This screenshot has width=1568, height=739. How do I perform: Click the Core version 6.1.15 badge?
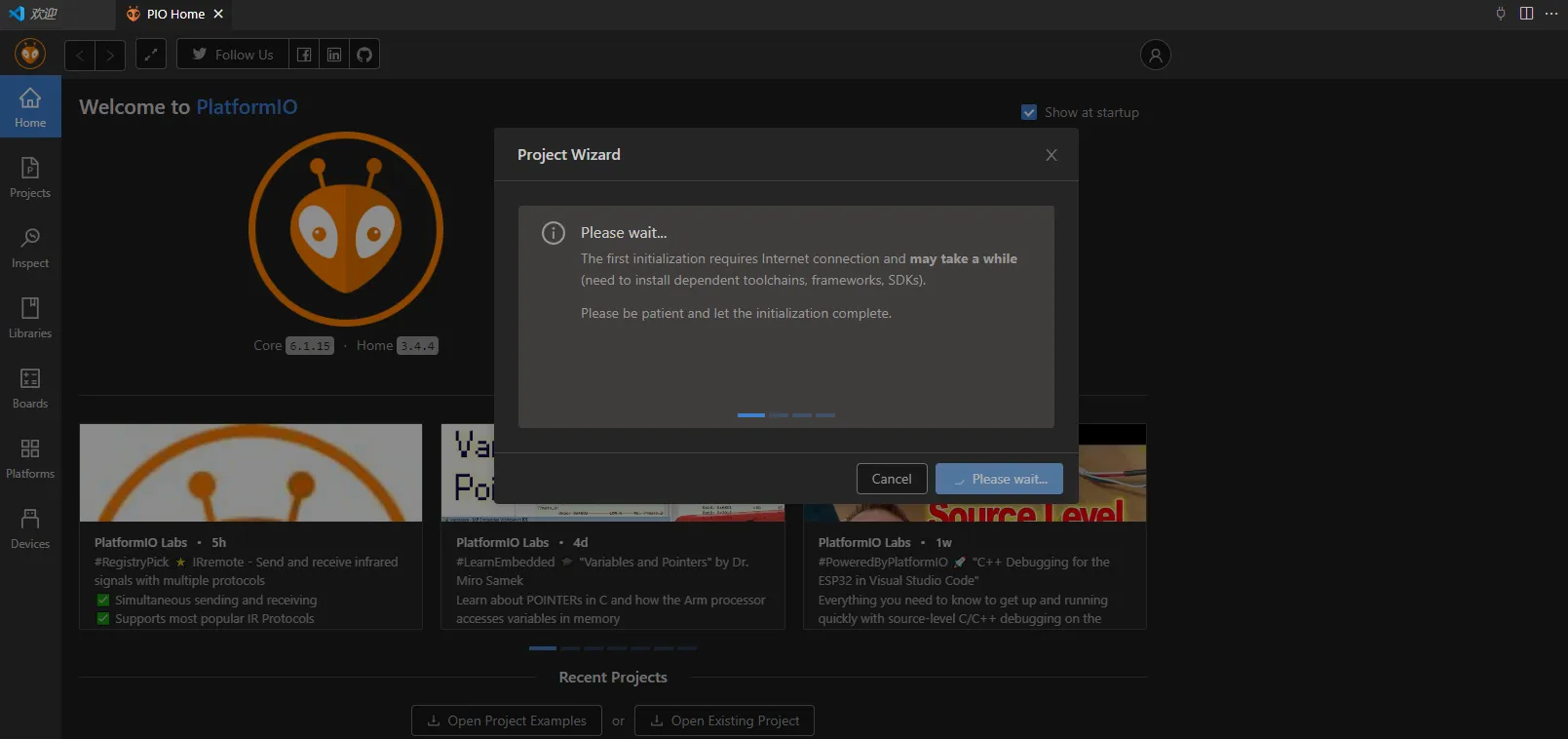pyautogui.click(x=309, y=346)
